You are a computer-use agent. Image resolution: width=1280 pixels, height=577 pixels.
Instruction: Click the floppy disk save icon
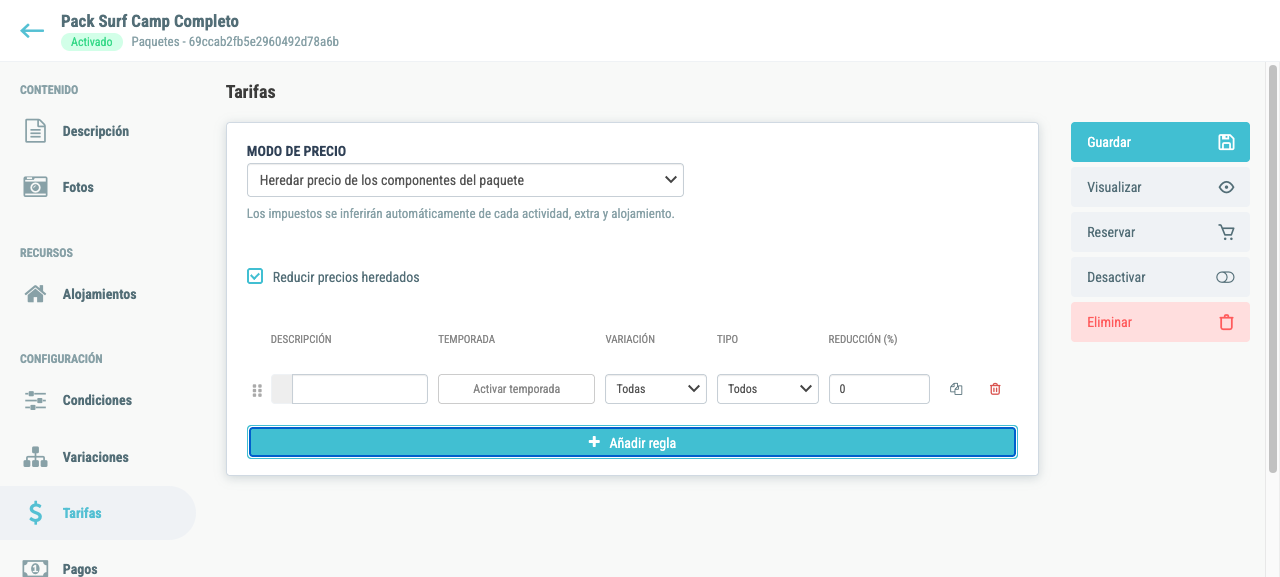coord(1226,142)
